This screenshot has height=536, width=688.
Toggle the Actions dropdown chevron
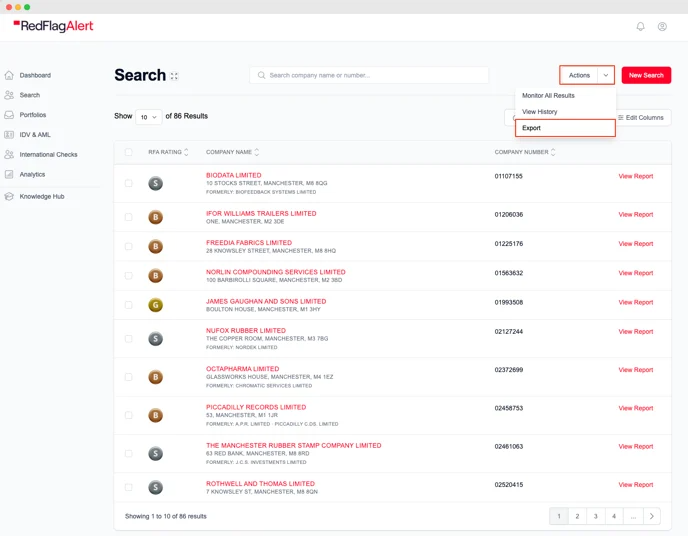[x=606, y=75]
